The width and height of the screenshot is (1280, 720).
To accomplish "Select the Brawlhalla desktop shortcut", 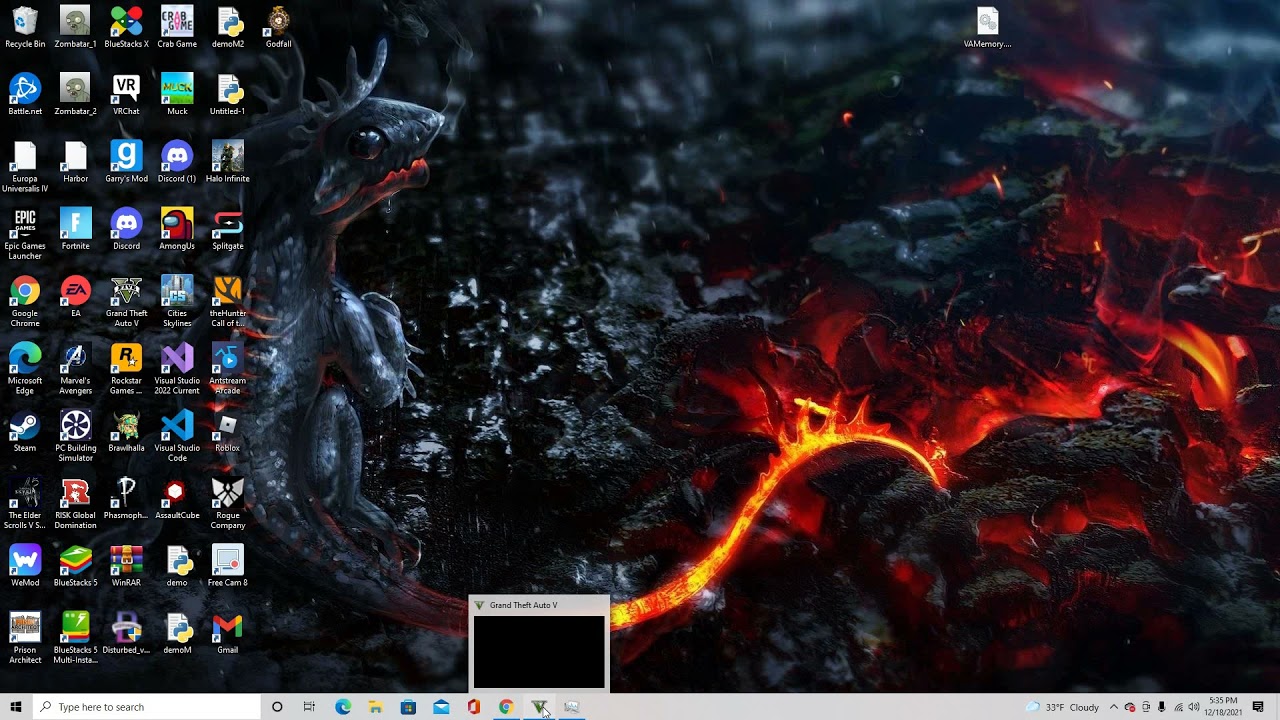I will (126, 432).
